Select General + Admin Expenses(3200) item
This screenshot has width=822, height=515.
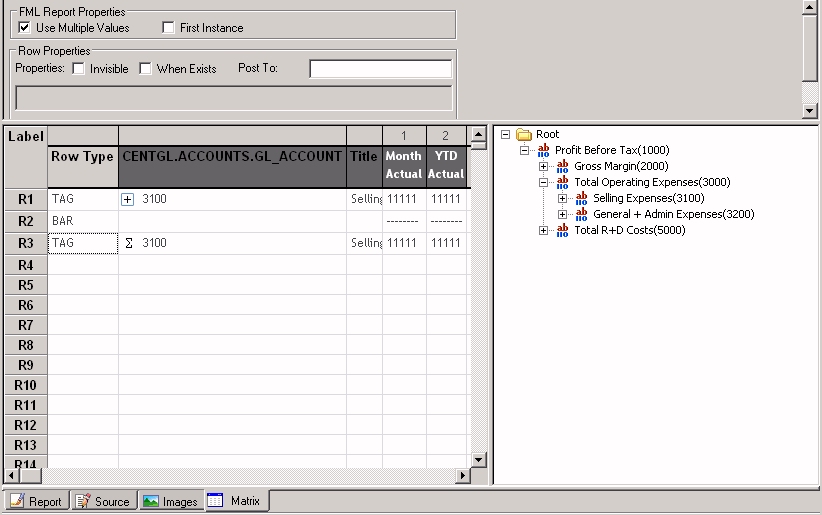point(674,214)
